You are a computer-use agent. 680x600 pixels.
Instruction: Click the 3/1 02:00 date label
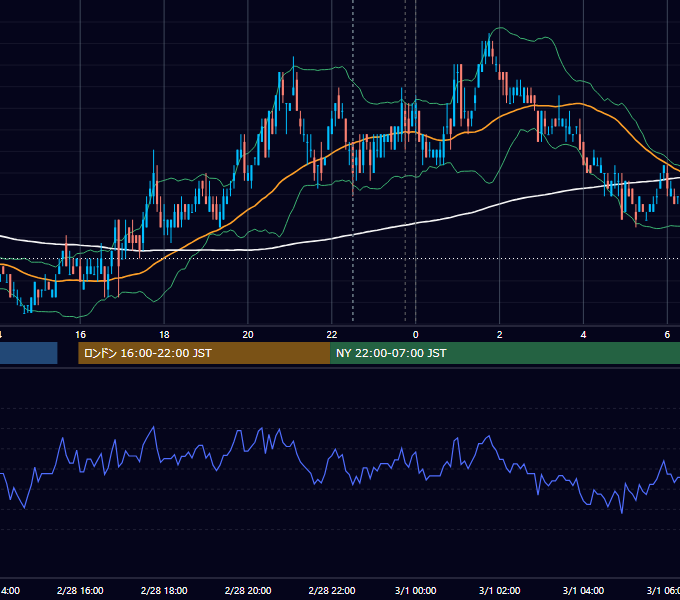click(500, 590)
